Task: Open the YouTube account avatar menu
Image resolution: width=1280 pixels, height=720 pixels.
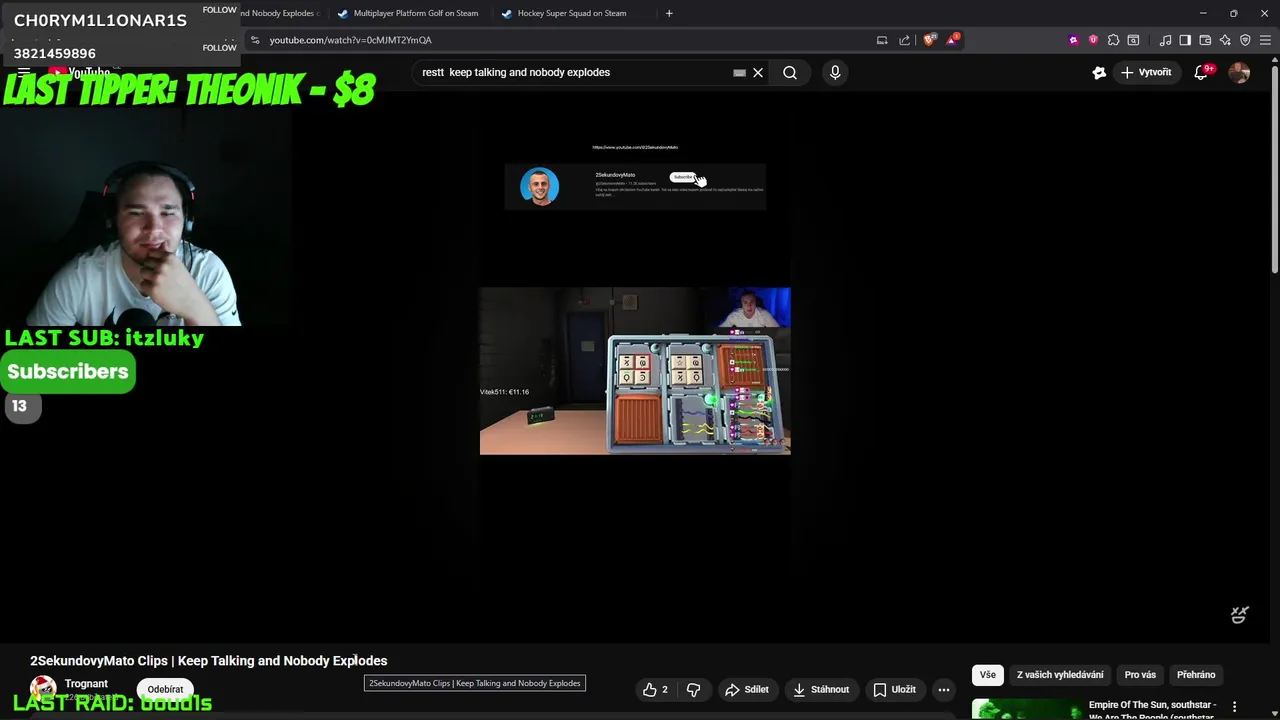Action: click(1239, 72)
